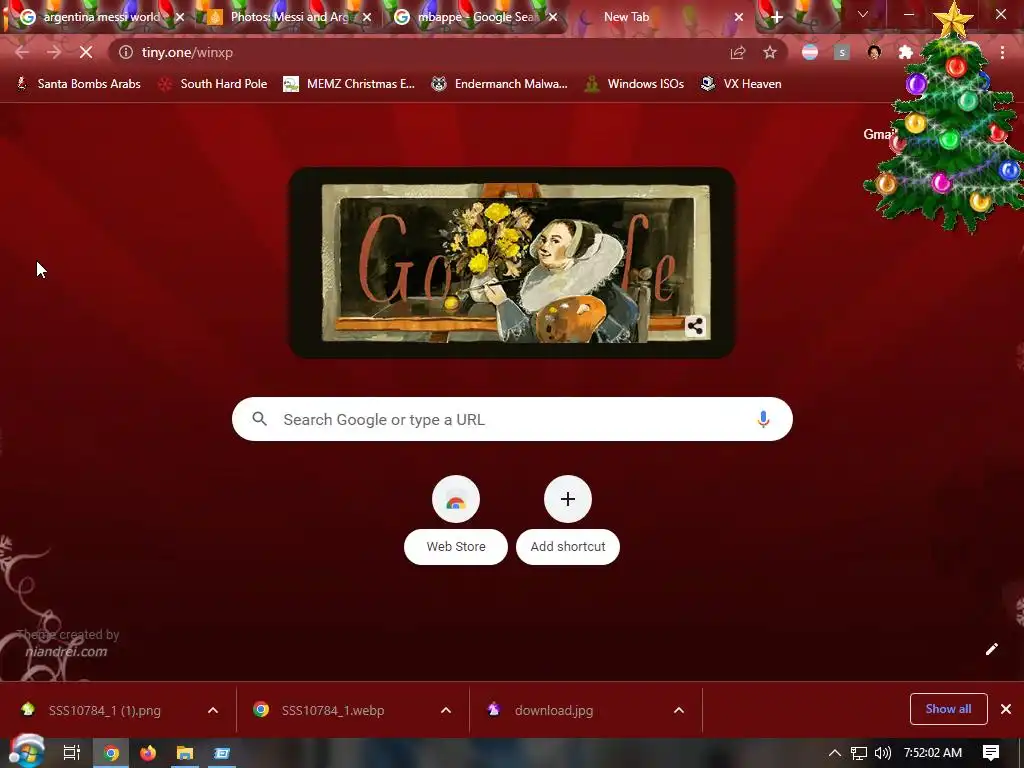
Task: Open network status in system tray
Action: point(859,753)
